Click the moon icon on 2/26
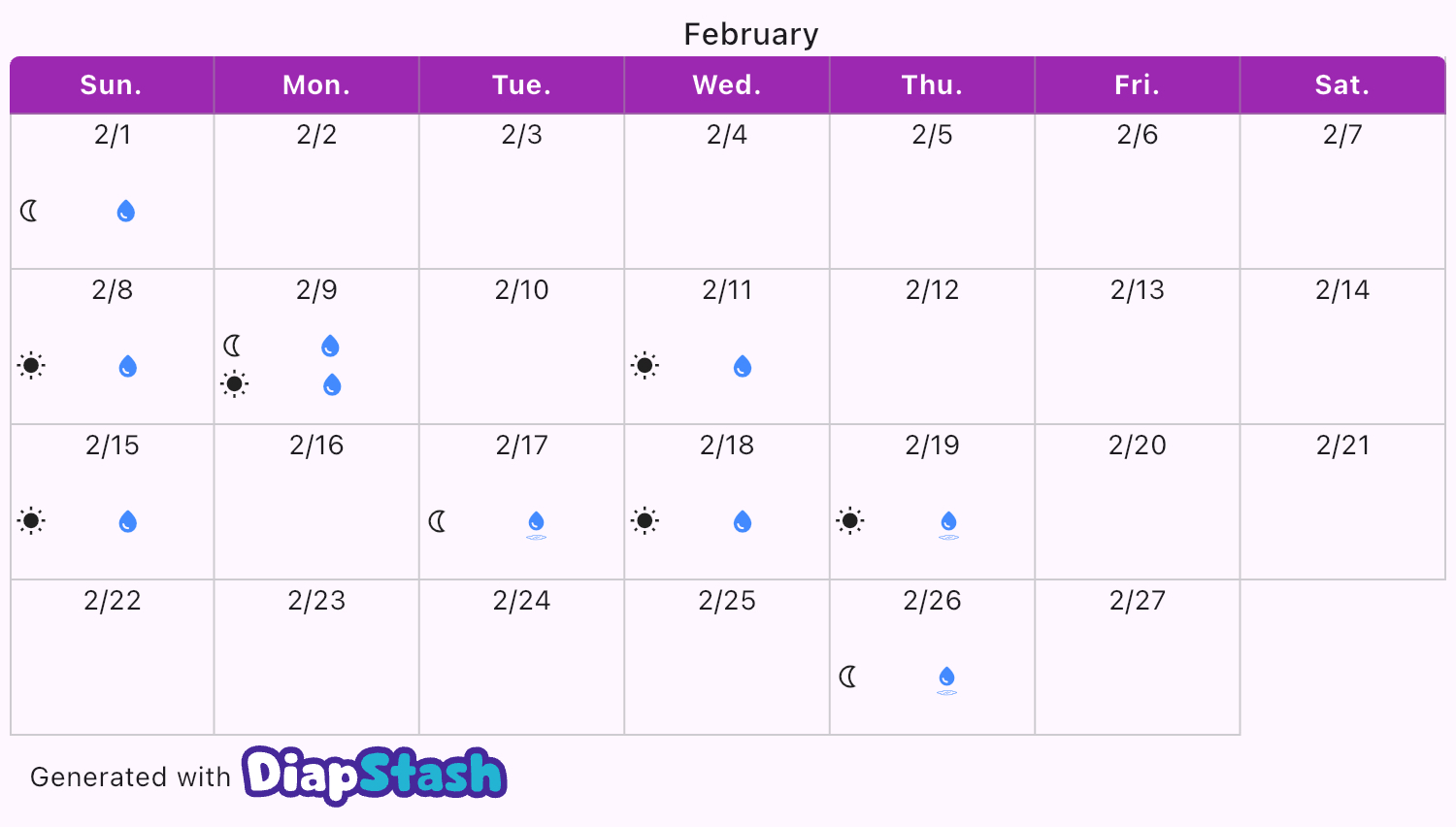The width and height of the screenshot is (1456, 827). coord(848,677)
